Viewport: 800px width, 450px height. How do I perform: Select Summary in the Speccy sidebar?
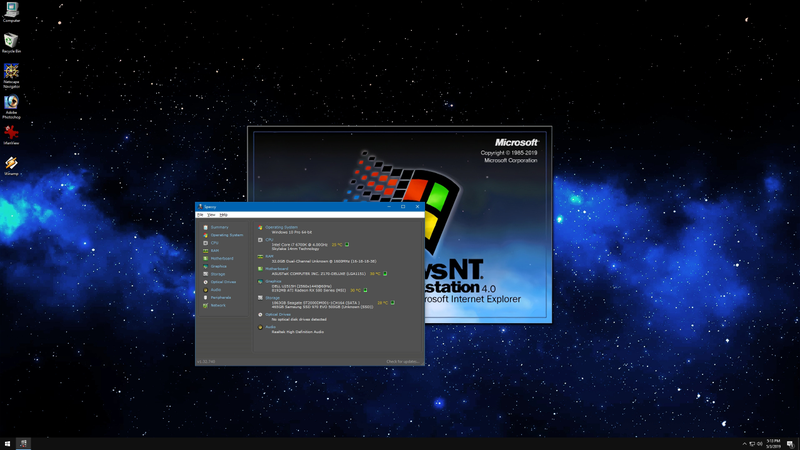pos(219,228)
